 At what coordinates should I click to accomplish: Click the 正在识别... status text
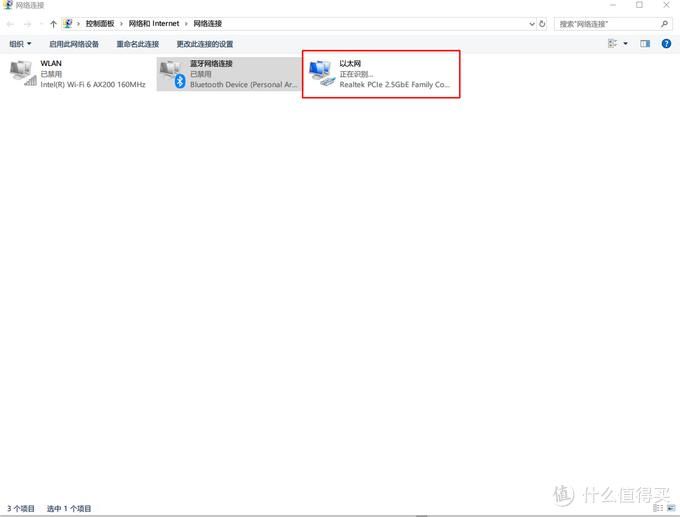click(x=356, y=74)
